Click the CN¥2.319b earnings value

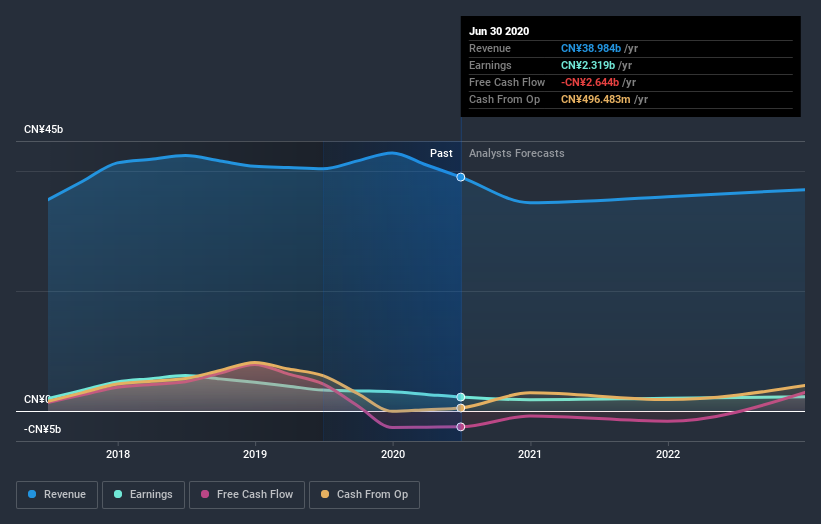(x=587, y=65)
